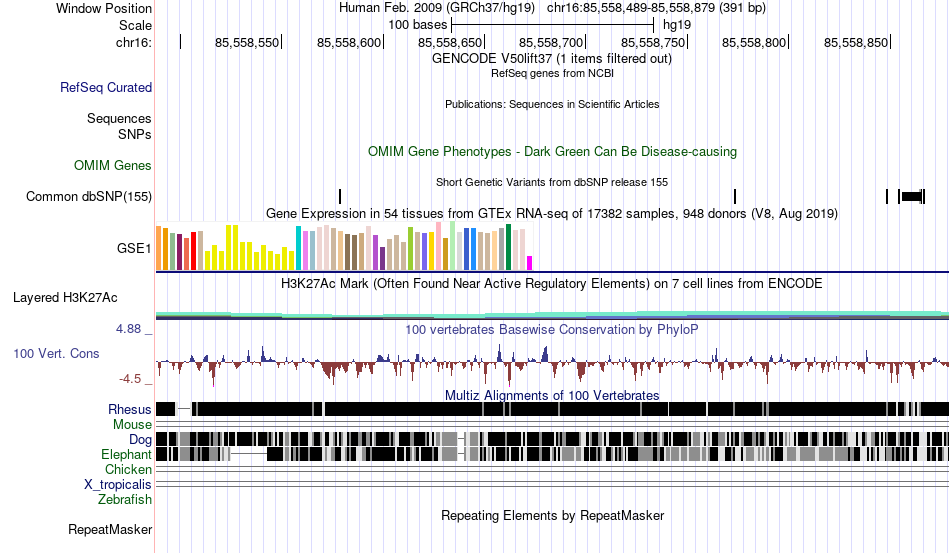Click the red GTEx expression bar

click(193, 251)
